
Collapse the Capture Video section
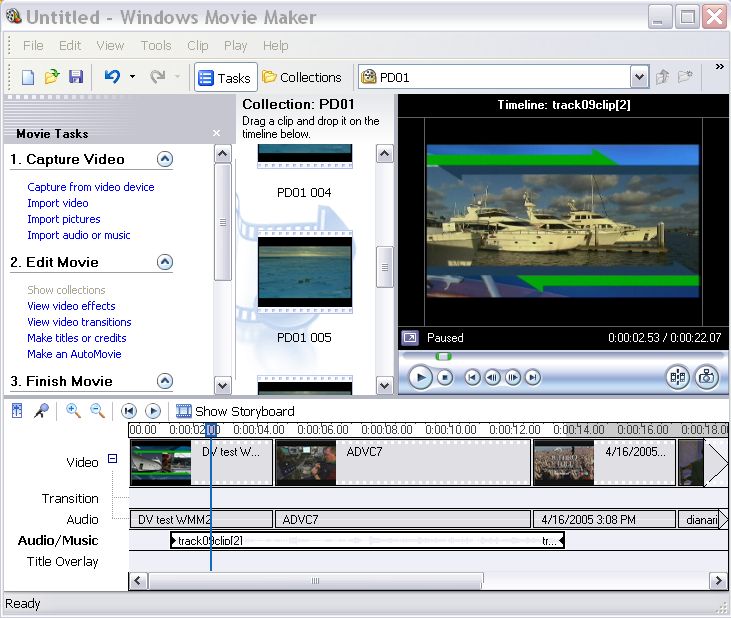(x=165, y=159)
